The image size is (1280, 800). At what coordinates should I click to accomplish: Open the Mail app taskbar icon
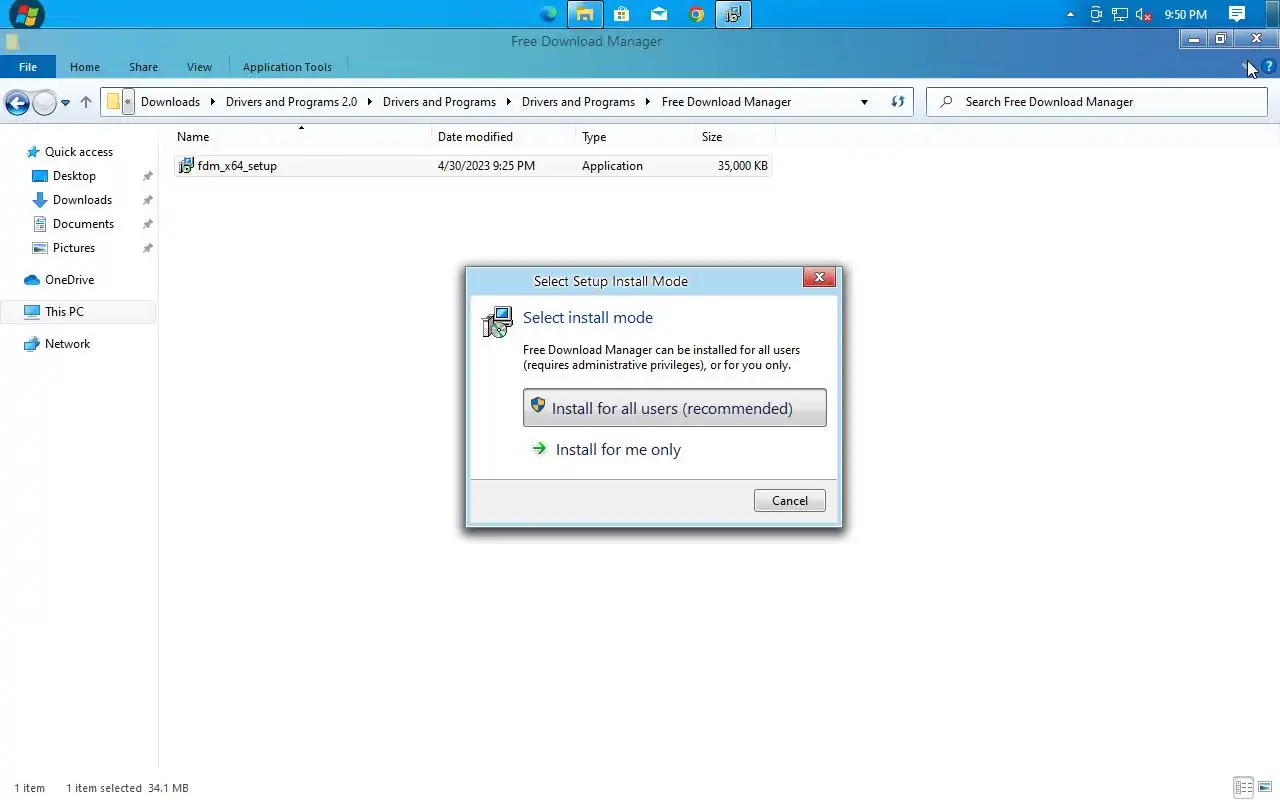(659, 14)
